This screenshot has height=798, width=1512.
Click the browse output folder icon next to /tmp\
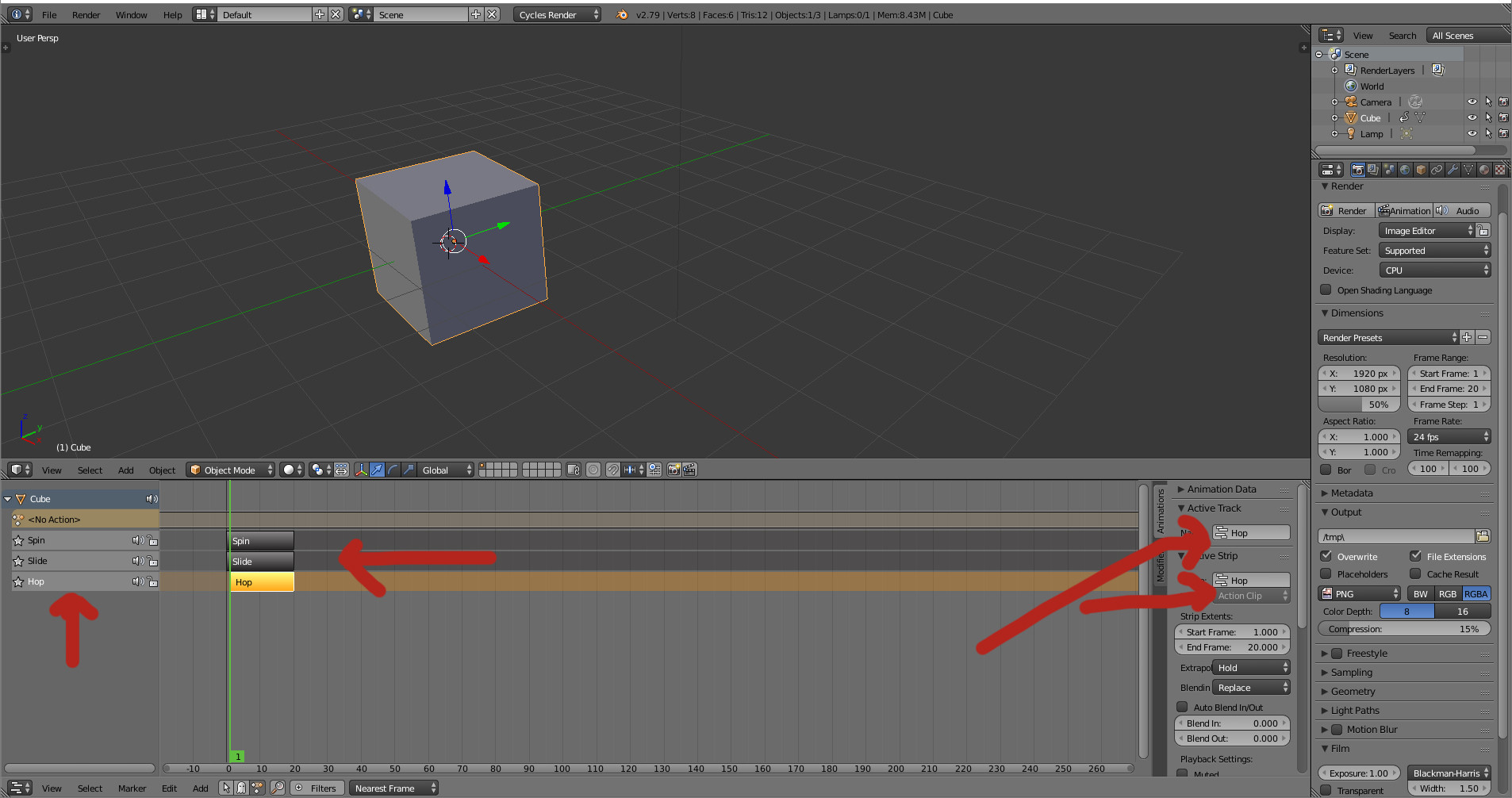click(x=1483, y=536)
